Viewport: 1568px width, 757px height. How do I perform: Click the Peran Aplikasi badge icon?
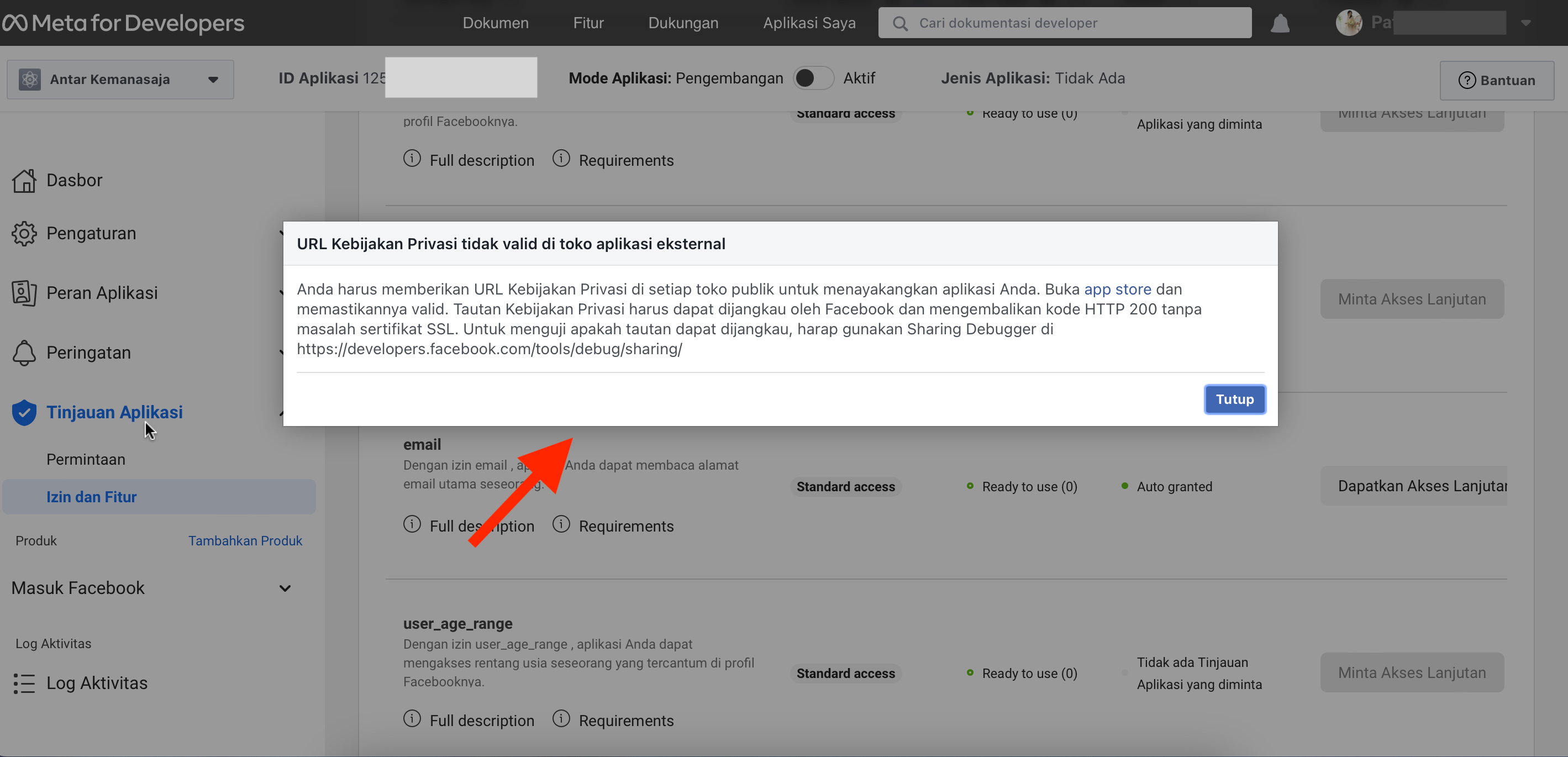[x=24, y=293]
